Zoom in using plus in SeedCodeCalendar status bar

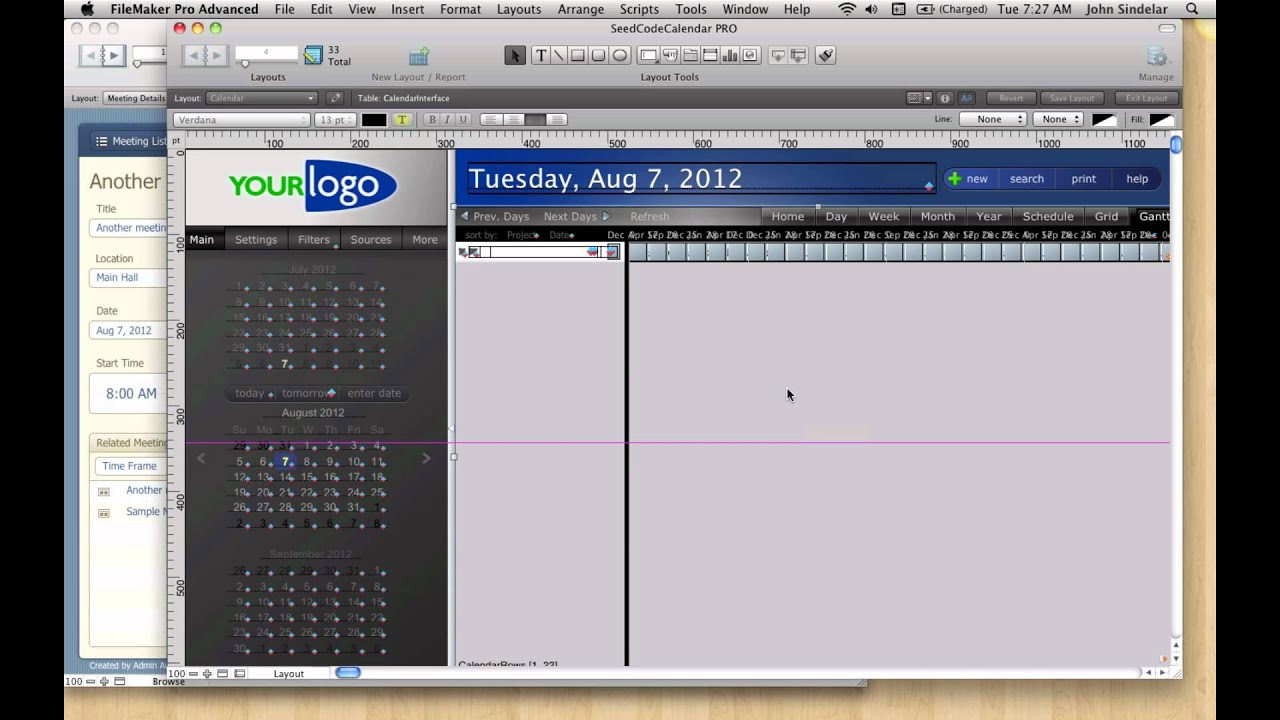tap(207, 673)
